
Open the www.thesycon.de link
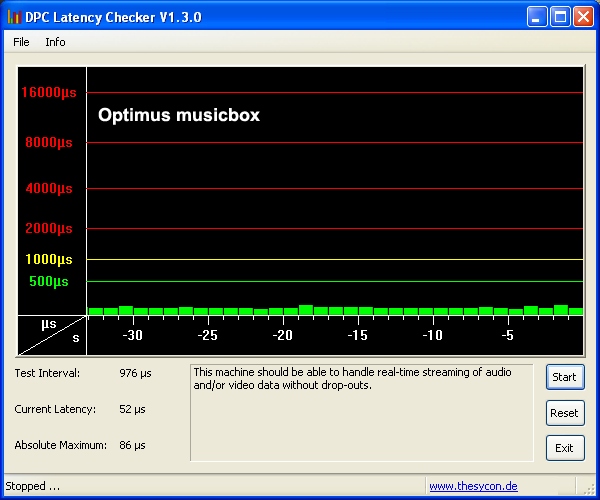tap(473, 486)
